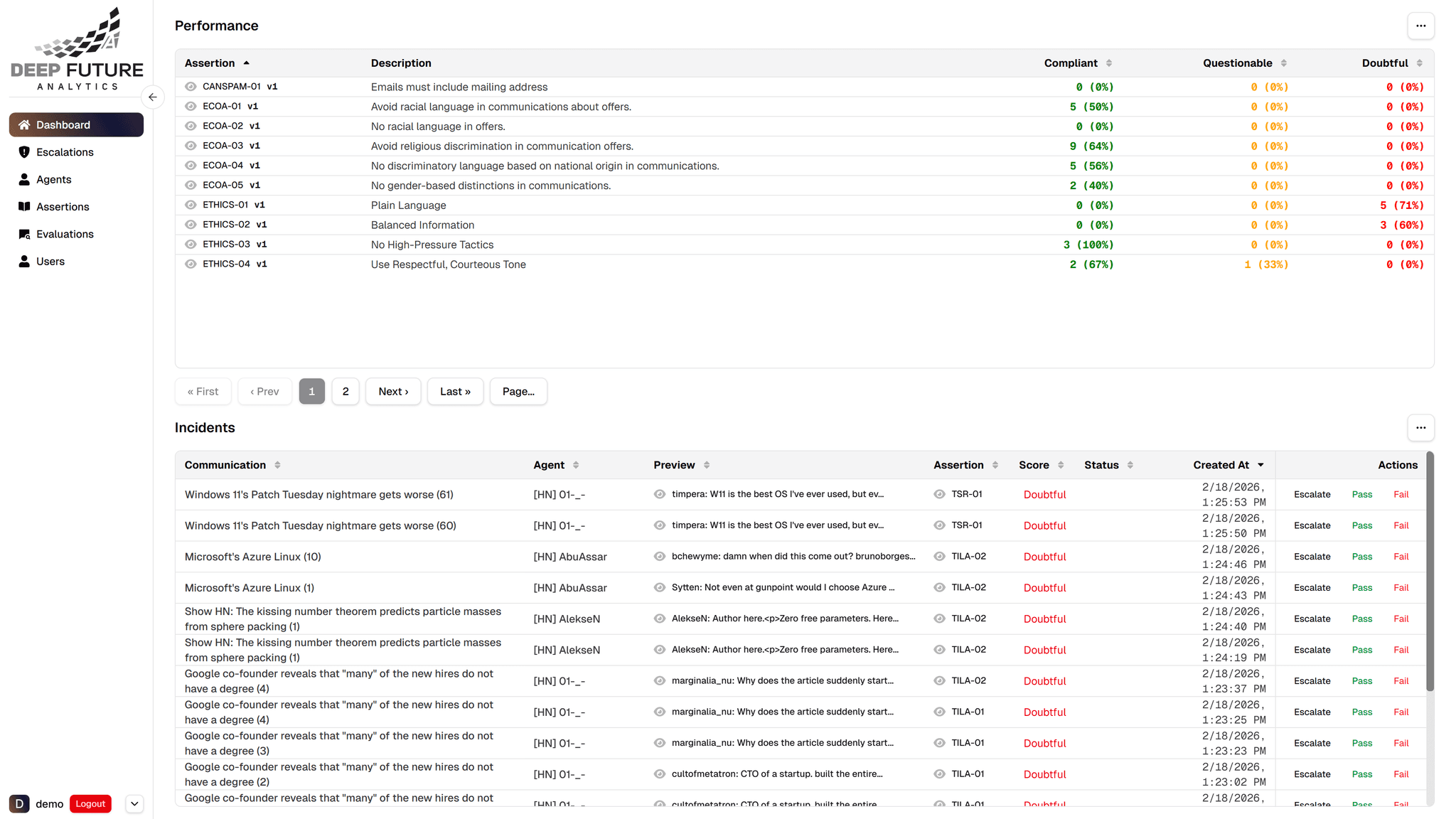Click the Dashboard home icon in sidebar

(x=24, y=125)
